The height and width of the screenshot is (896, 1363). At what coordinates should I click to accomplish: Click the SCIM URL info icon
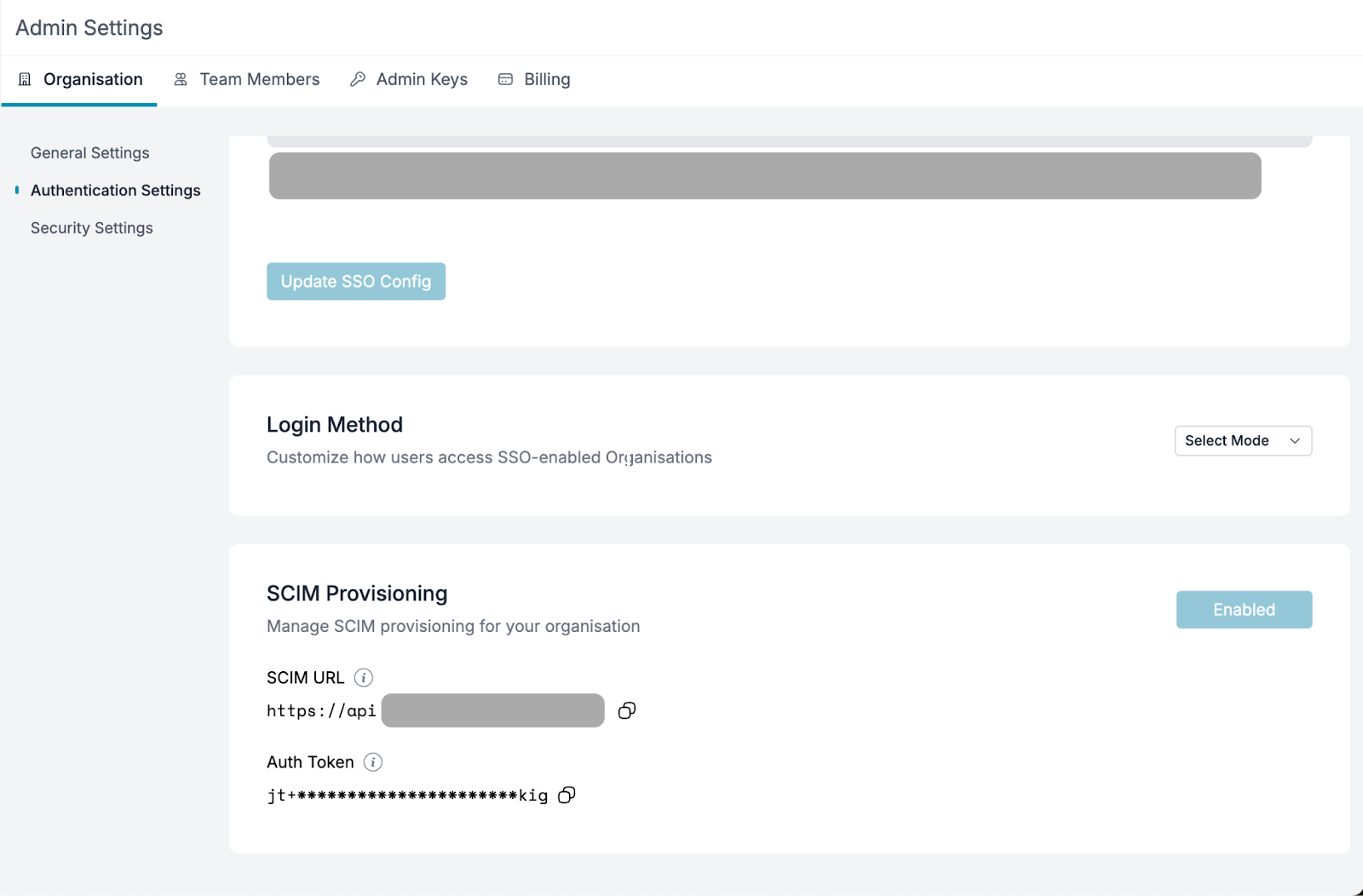pyautogui.click(x=364, y=677)
